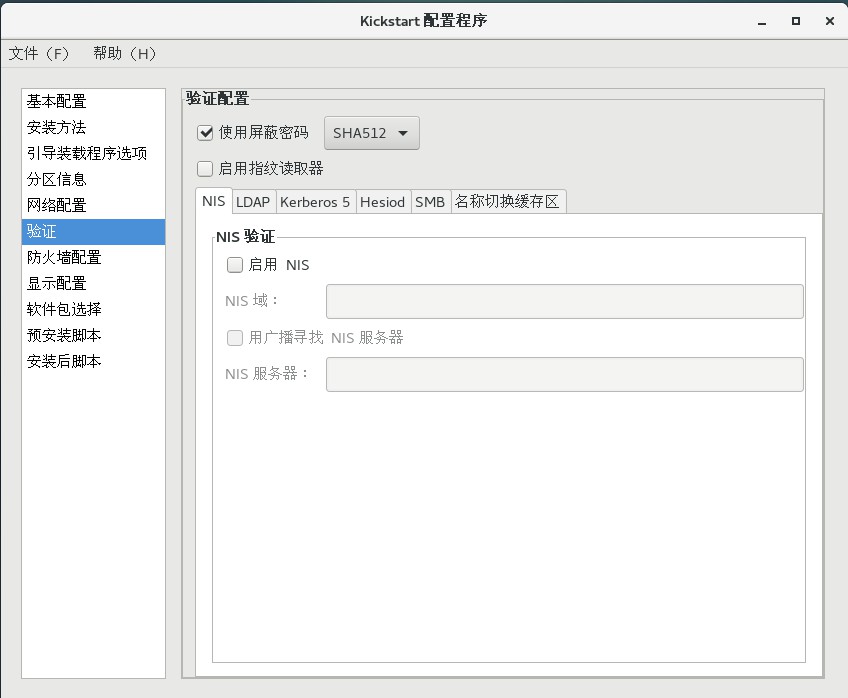Switch to the 名称切换缓存区 tab
The width and height of the screenshot is (848, 698).
point(507,202)
